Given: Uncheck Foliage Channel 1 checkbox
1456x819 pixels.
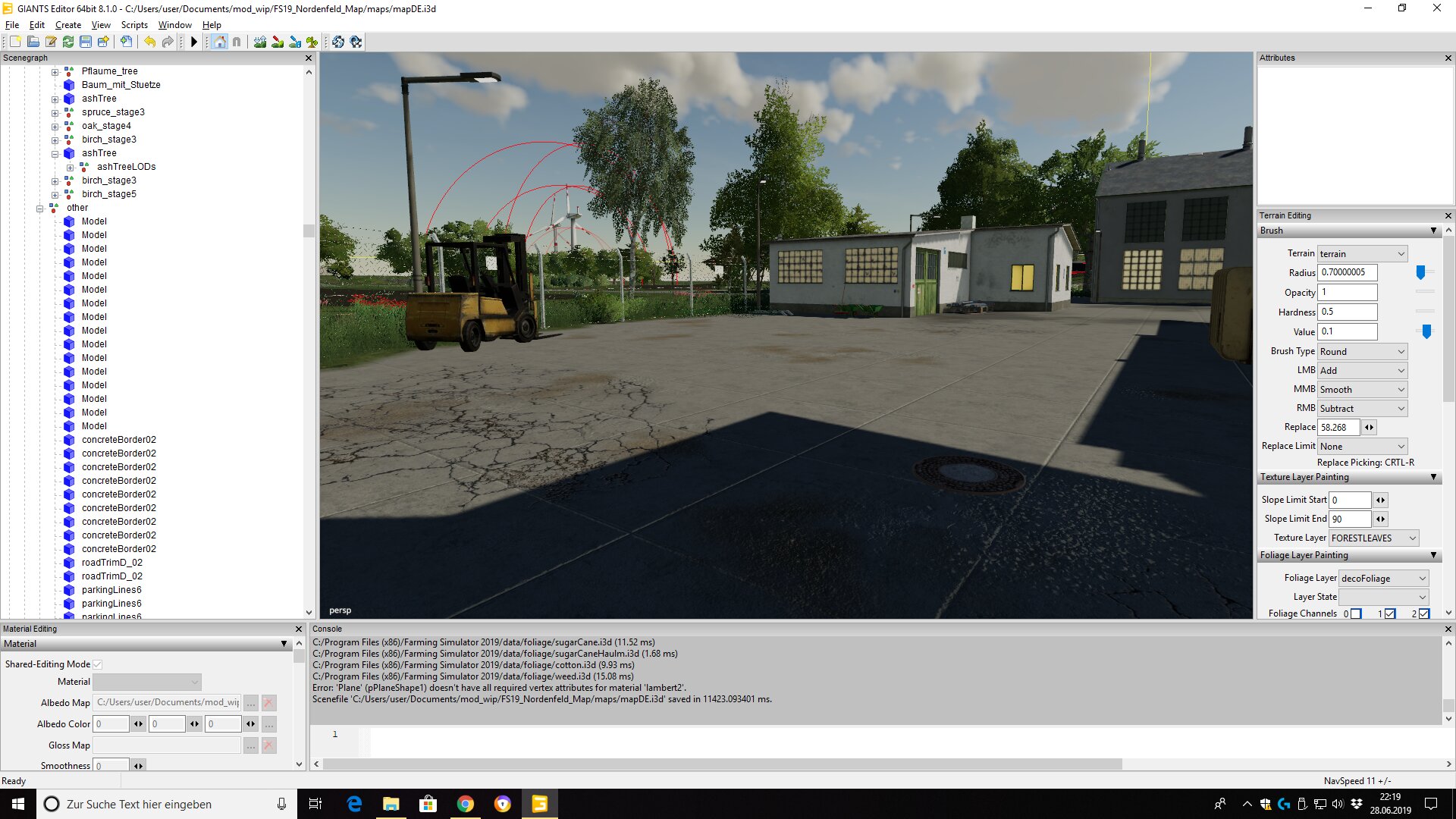Looking at the screenshot, I should click(x=1390, y=613).
